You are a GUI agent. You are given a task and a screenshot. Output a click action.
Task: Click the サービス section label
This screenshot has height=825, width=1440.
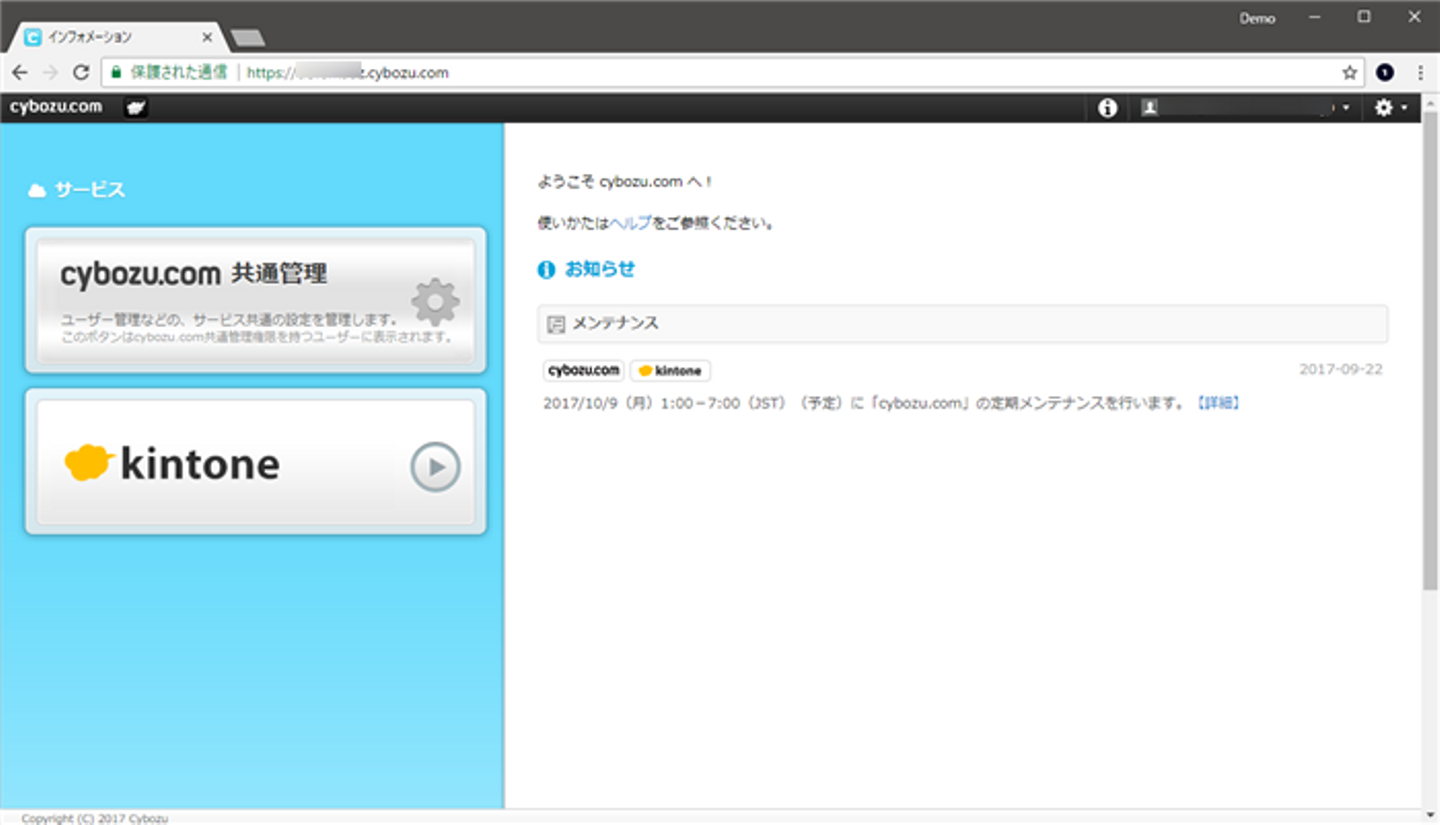coord(90,190)
